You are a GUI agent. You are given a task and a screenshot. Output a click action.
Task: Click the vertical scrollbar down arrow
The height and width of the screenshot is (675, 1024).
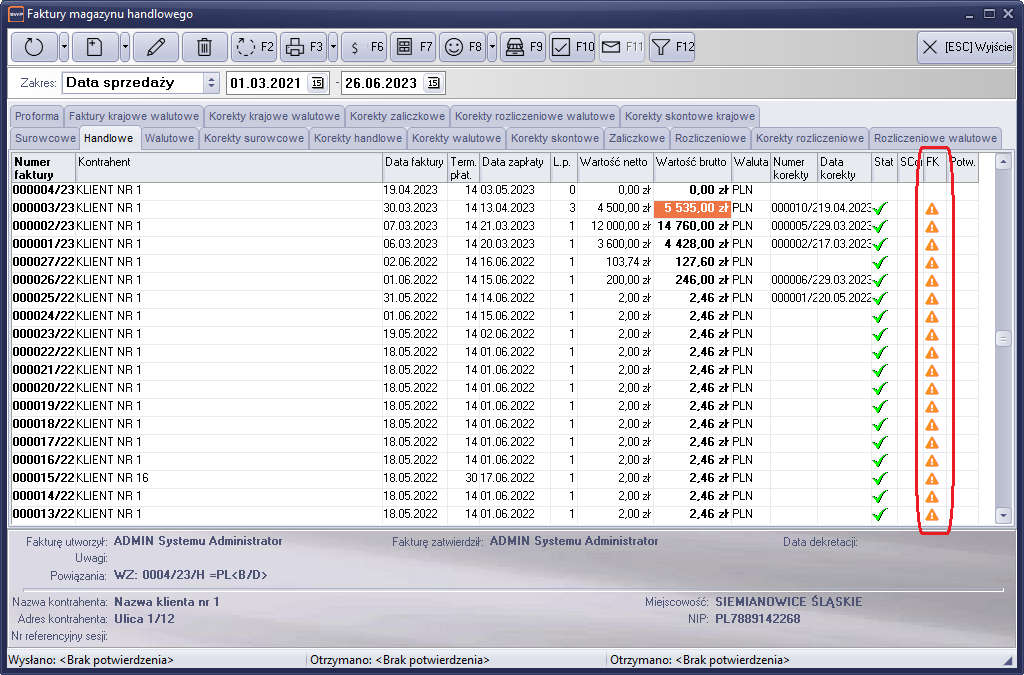click(1004, 515)
